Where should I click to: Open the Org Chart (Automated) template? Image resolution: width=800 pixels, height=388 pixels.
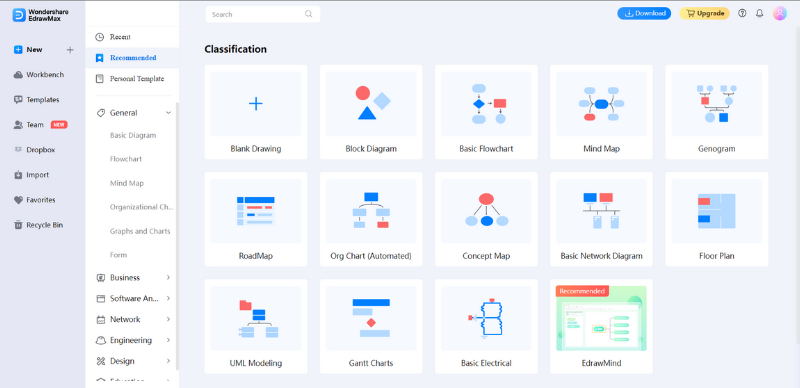tap(371, 219)
